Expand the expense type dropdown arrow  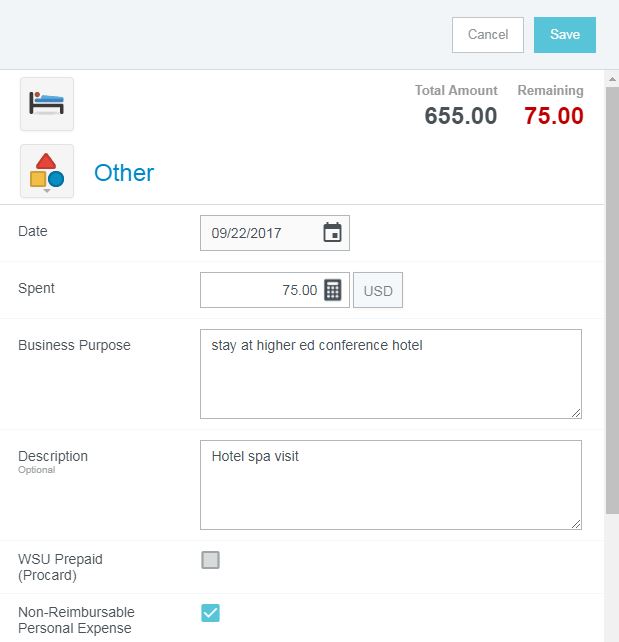[47, 190]
